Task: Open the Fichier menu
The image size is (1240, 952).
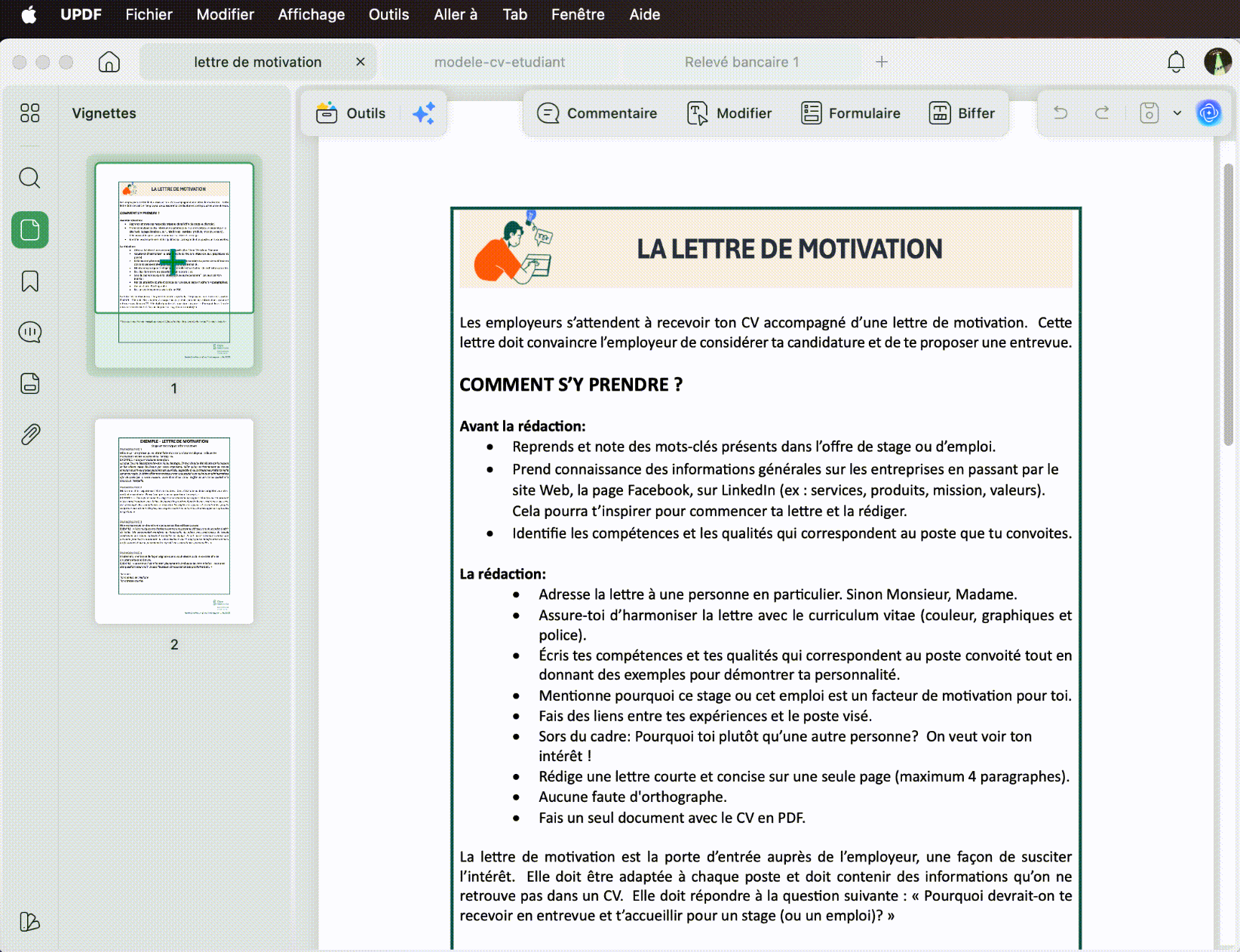Action: click(x=149, y=14)
